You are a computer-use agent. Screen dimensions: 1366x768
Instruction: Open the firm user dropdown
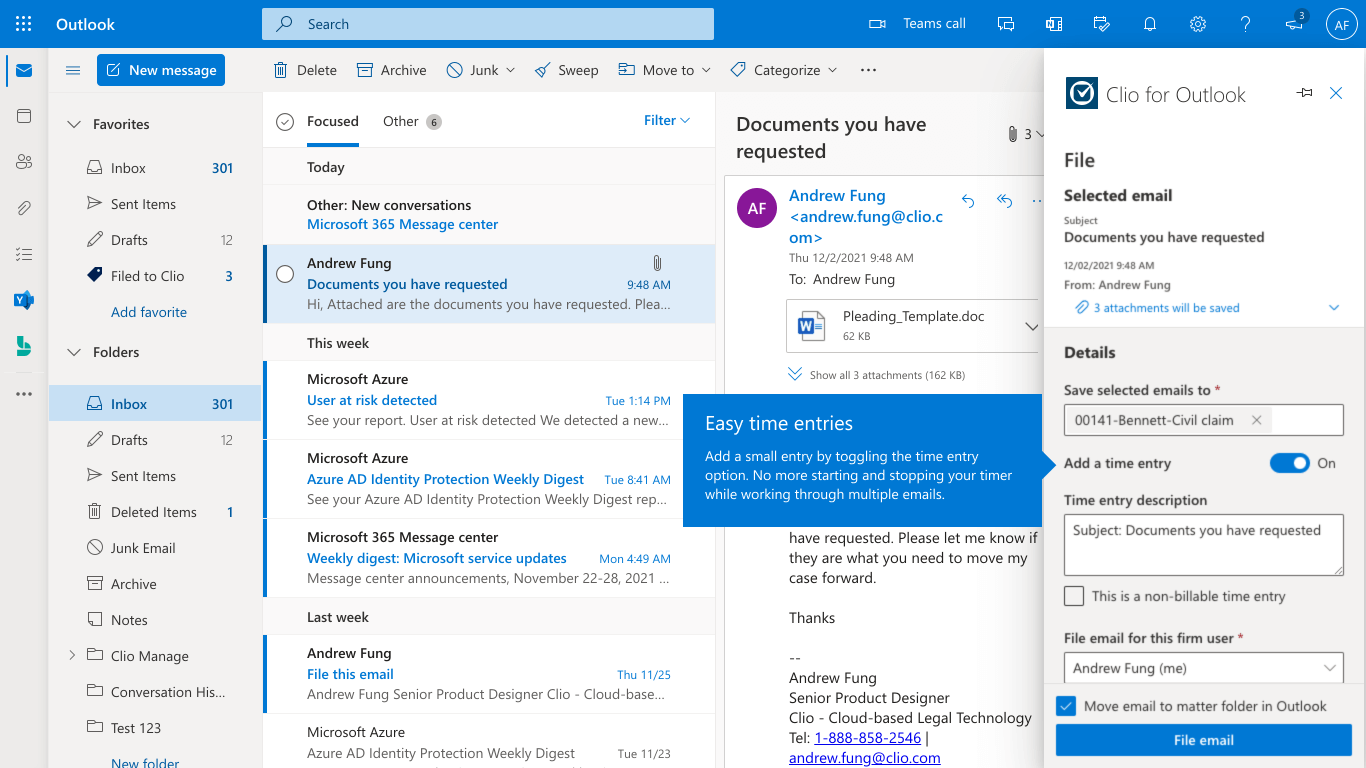1203,668
